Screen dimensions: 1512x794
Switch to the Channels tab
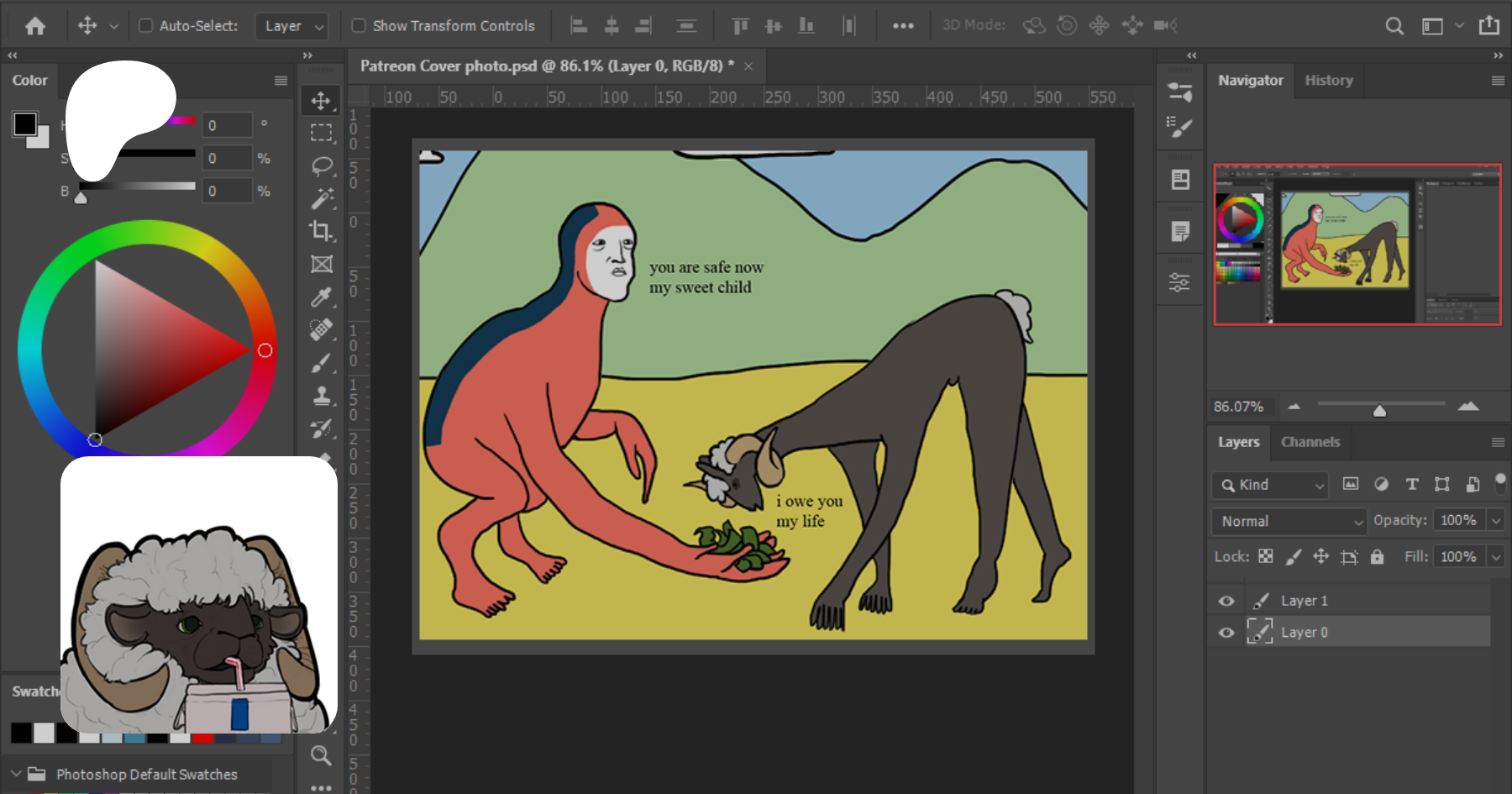point(1310,442)
